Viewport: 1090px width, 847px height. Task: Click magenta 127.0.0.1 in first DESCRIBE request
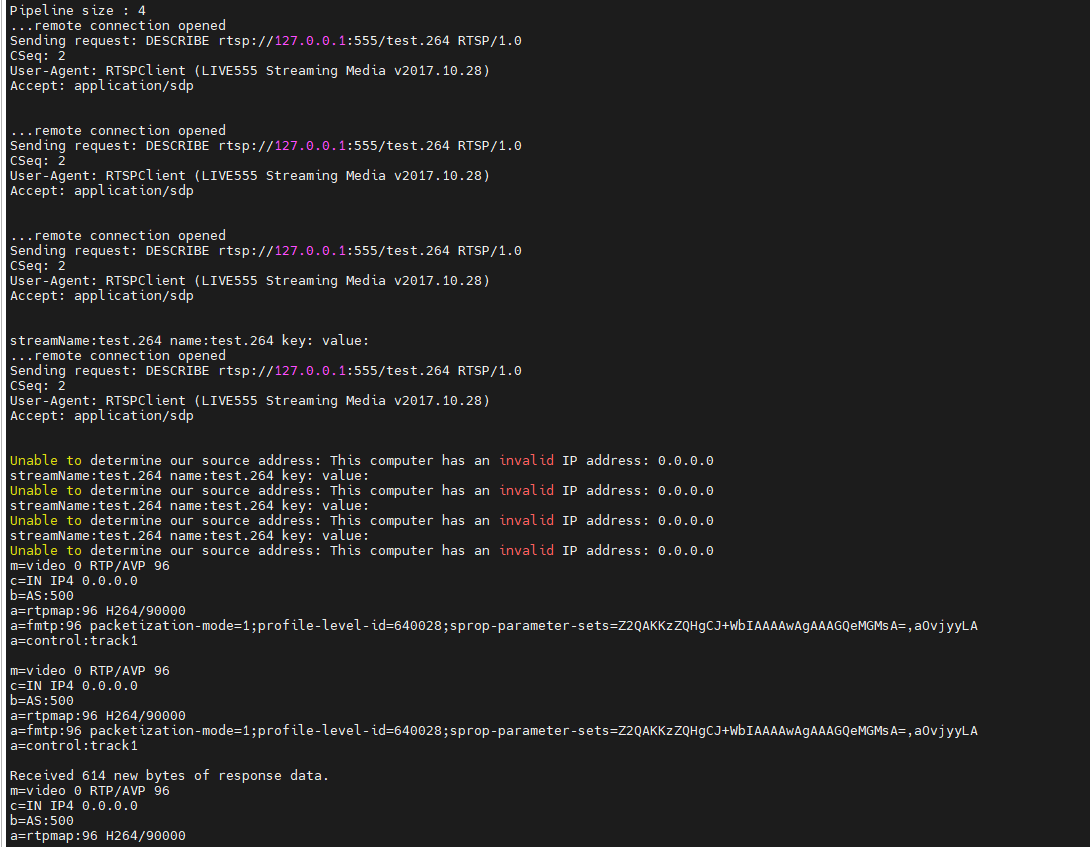click(310, 41)
